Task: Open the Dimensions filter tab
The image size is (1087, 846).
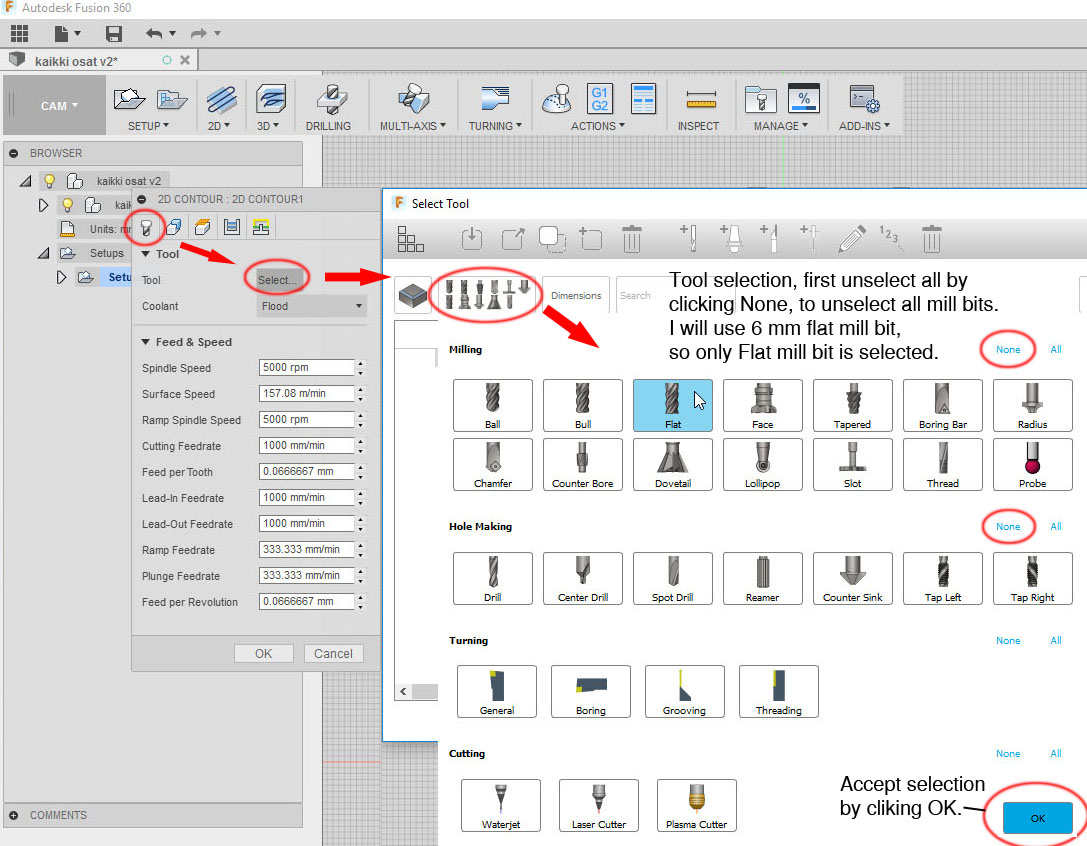Action: click(576, 295)
